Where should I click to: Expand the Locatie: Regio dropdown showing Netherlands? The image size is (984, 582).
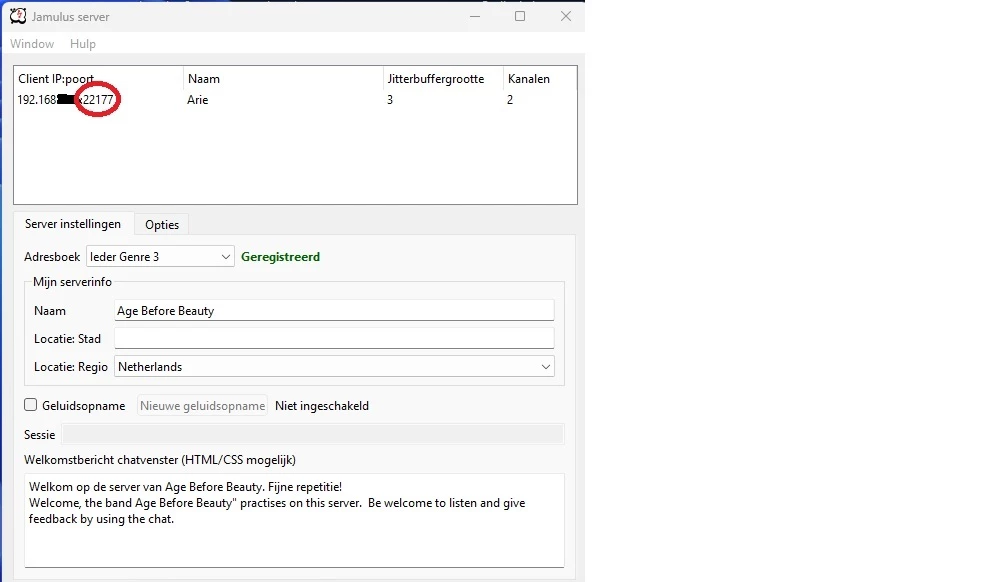(334, 367)
